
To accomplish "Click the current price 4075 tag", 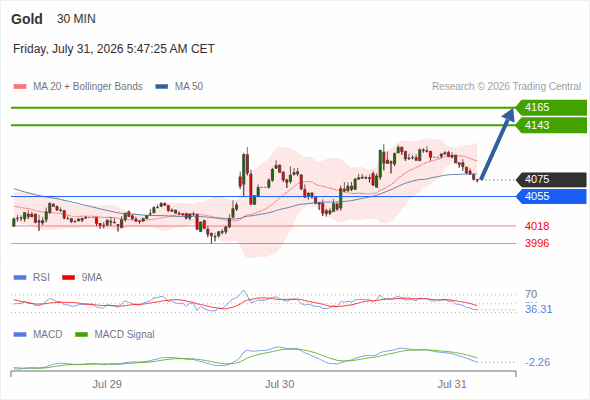I will pos(551,179).
